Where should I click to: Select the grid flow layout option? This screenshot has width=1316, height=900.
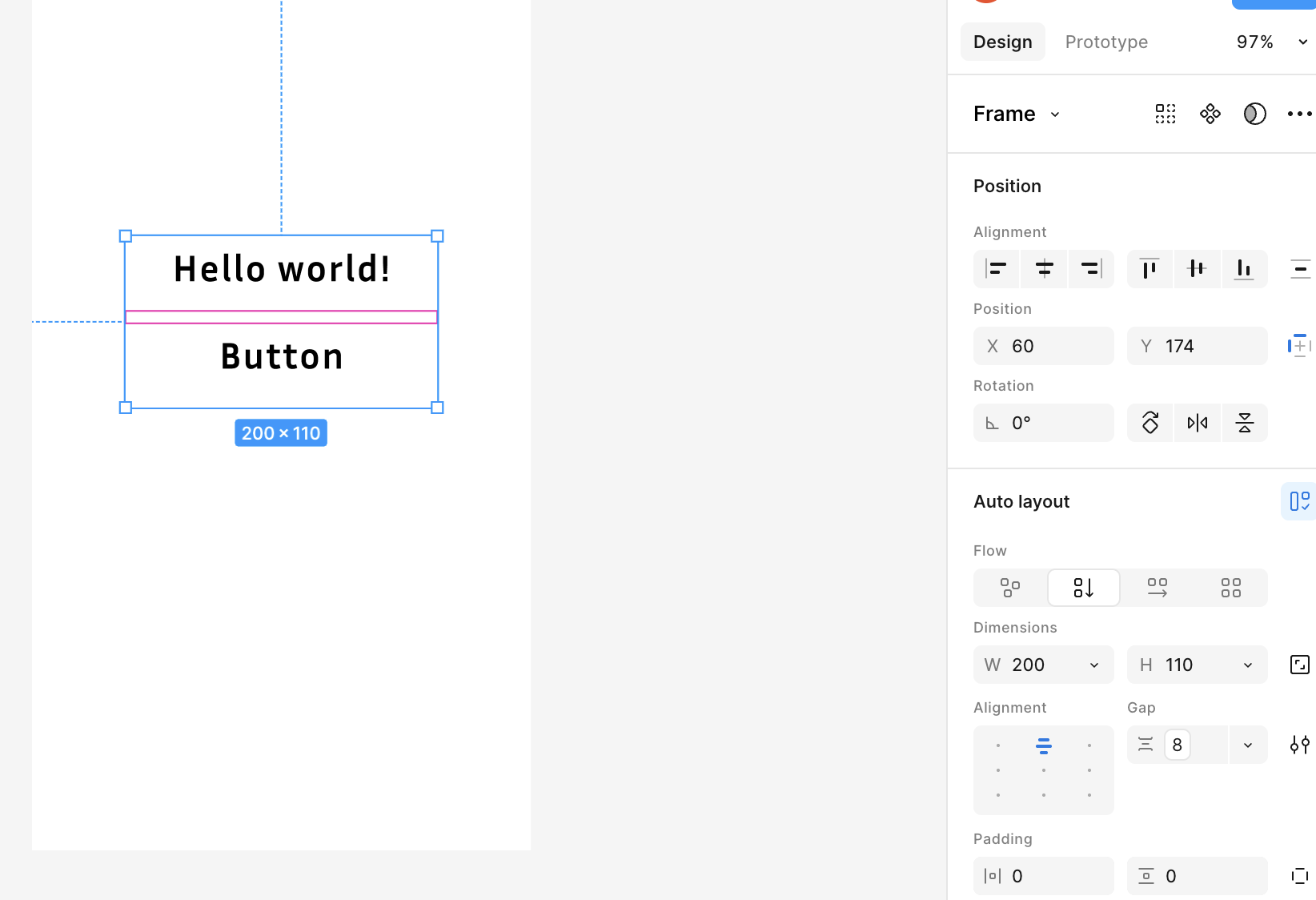tap(1231, 588)
